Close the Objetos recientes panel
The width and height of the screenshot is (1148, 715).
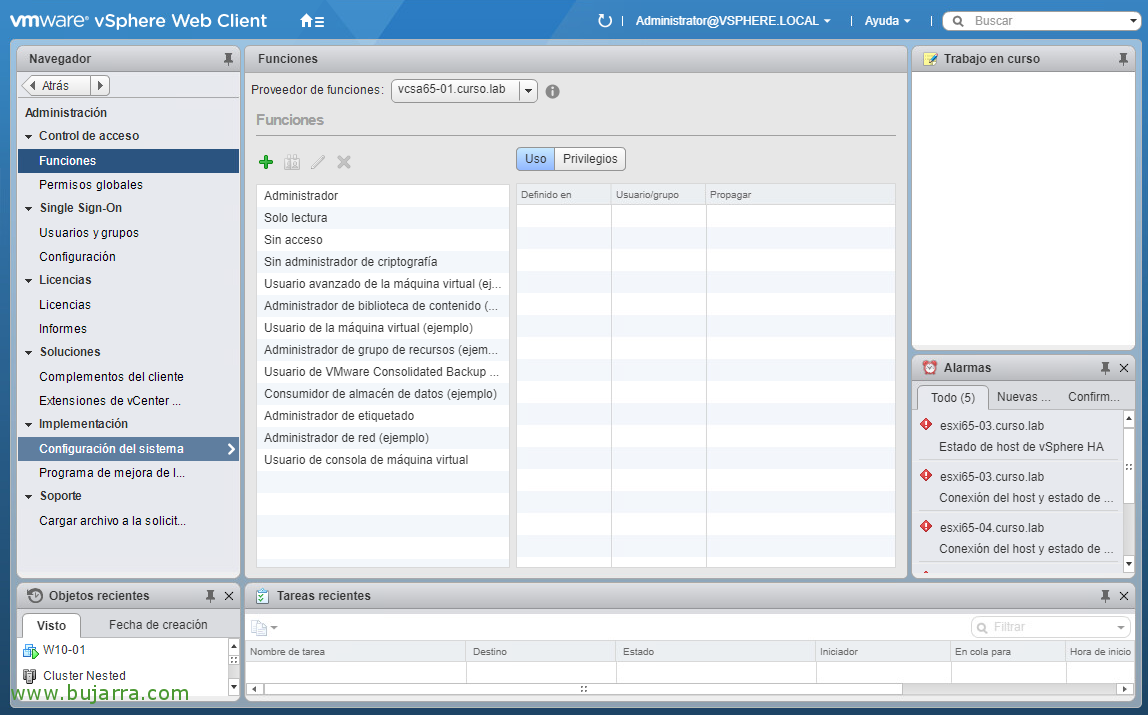pyautogui.click(x=229, y=596)
